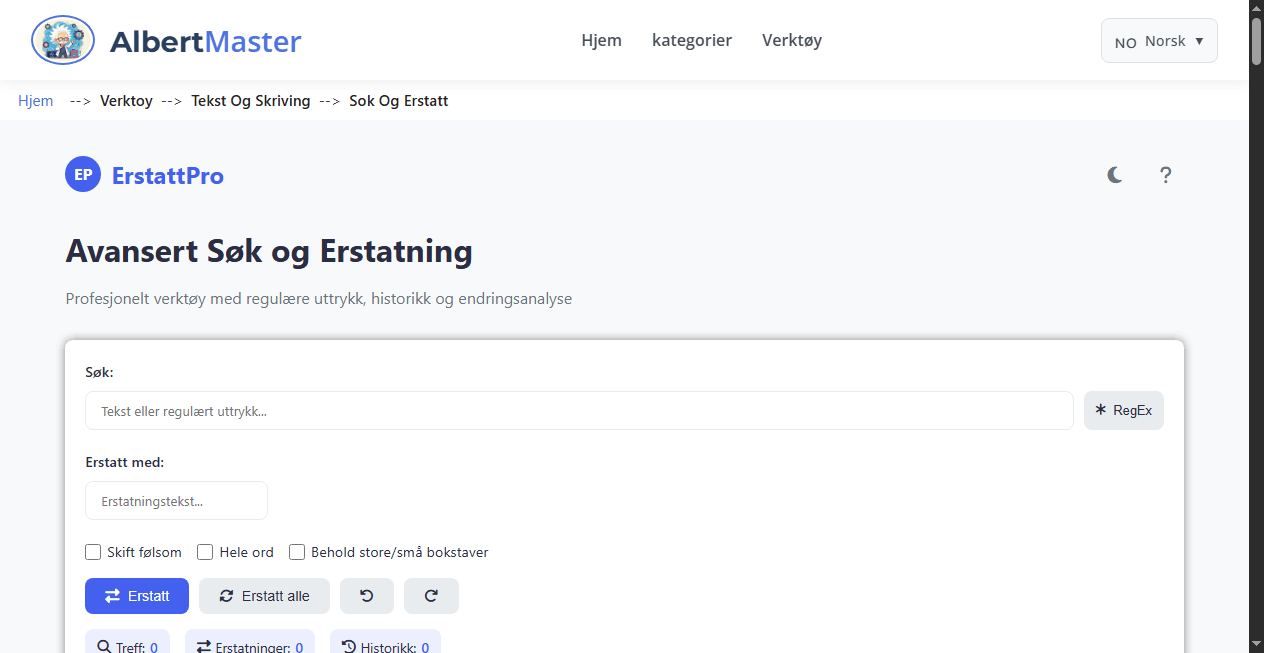The height and width of the screenshot is (653, 1264).
Task: Open the Norsk language dropdown
Action: [1159, 41]
